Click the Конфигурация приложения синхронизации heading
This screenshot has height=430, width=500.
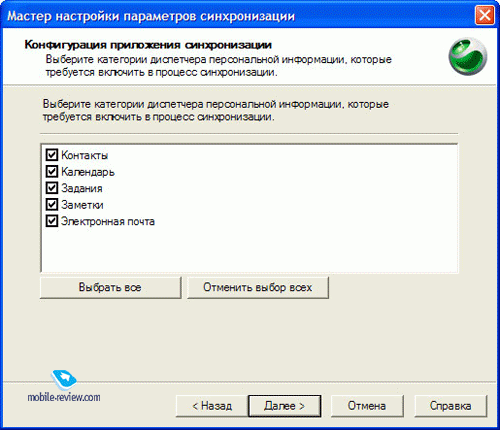[x=148, y=45]
